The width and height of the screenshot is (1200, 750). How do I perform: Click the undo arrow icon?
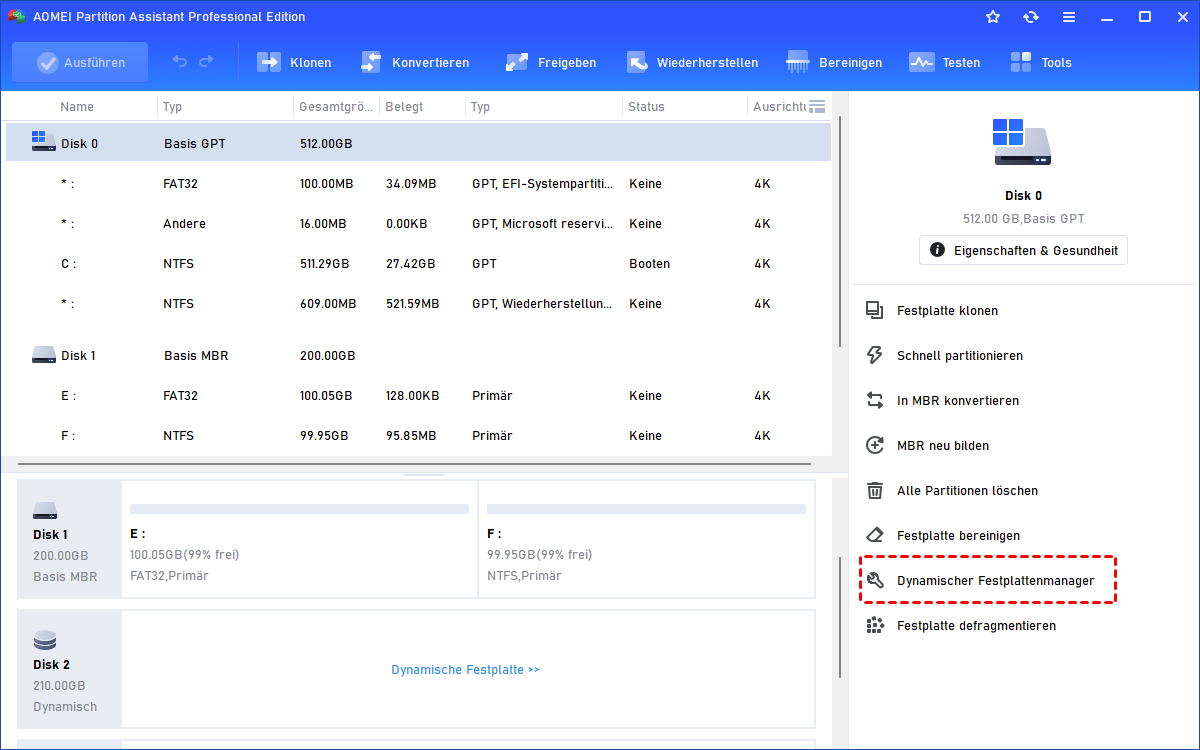click(180, 62)
